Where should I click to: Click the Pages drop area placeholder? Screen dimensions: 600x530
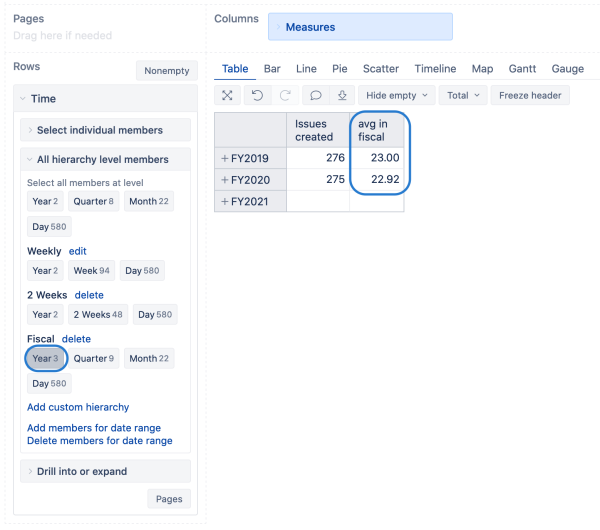pos(63,36)
